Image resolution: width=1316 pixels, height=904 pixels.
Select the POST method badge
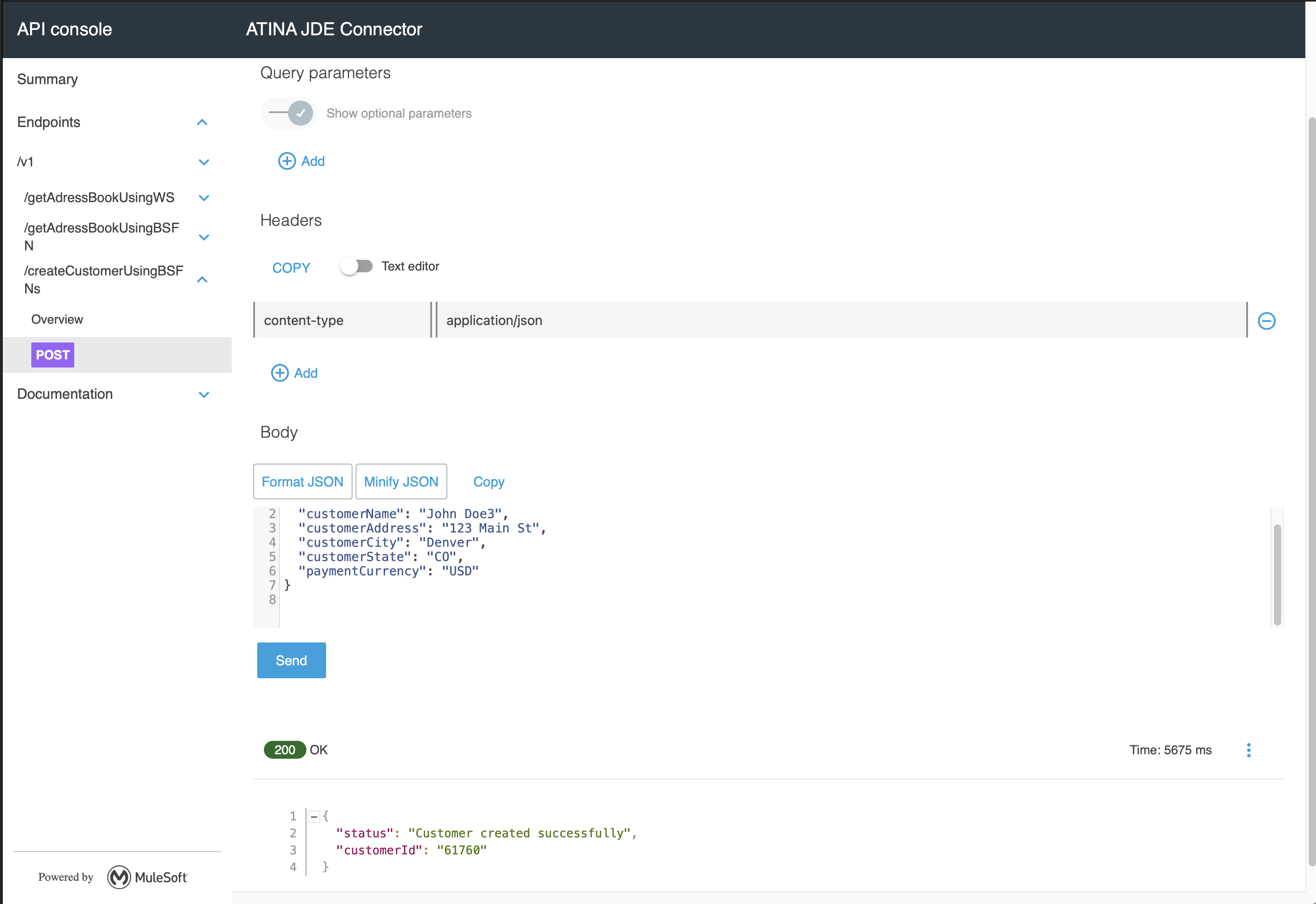53,355
